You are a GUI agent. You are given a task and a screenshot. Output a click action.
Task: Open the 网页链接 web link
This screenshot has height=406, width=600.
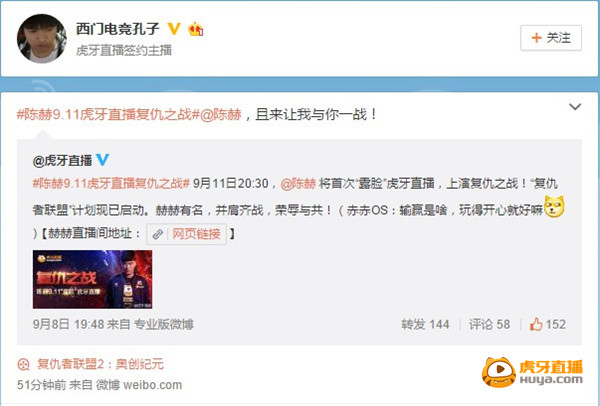point(187,234)
